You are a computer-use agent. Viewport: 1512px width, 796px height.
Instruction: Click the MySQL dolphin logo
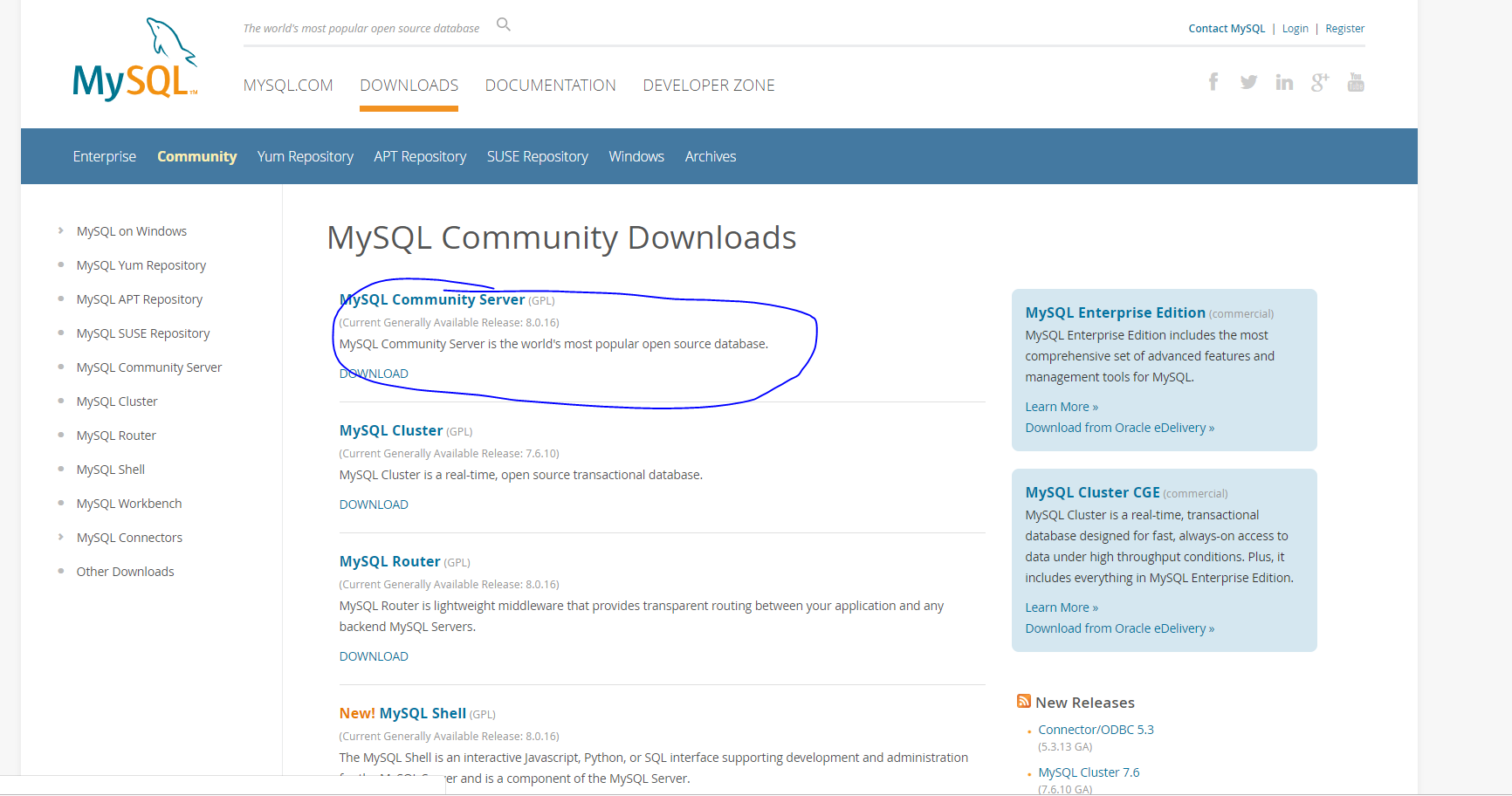point(134,57)
